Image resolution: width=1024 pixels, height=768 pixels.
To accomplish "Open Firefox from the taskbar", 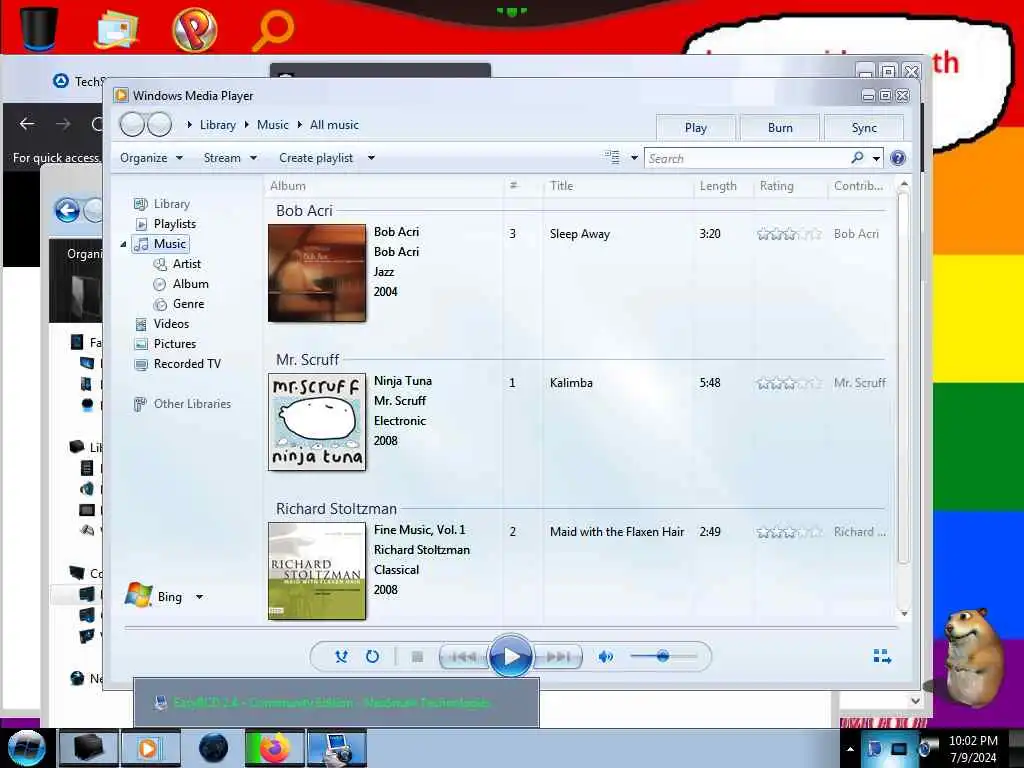I will click(274, 748).
